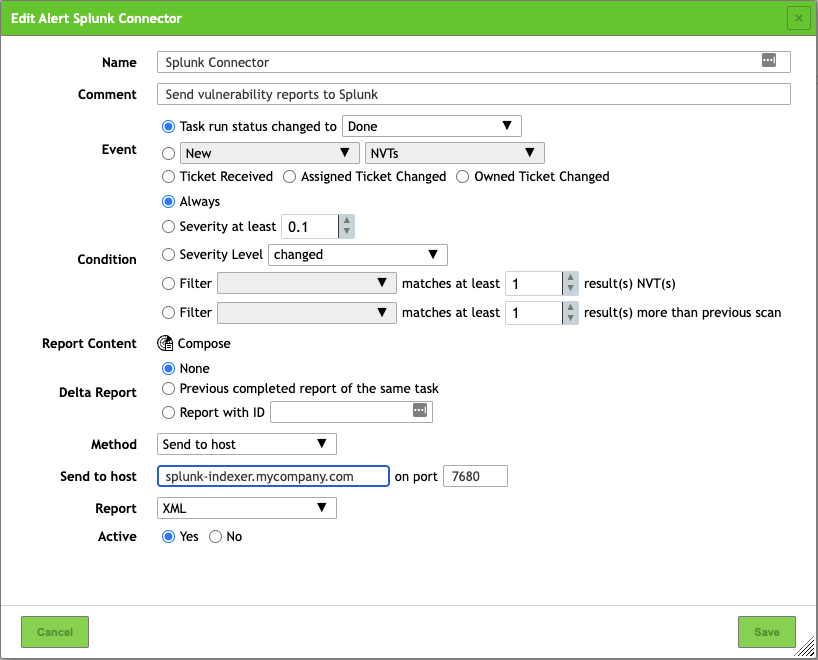Decrease Severity at least value

click(346, 232)
